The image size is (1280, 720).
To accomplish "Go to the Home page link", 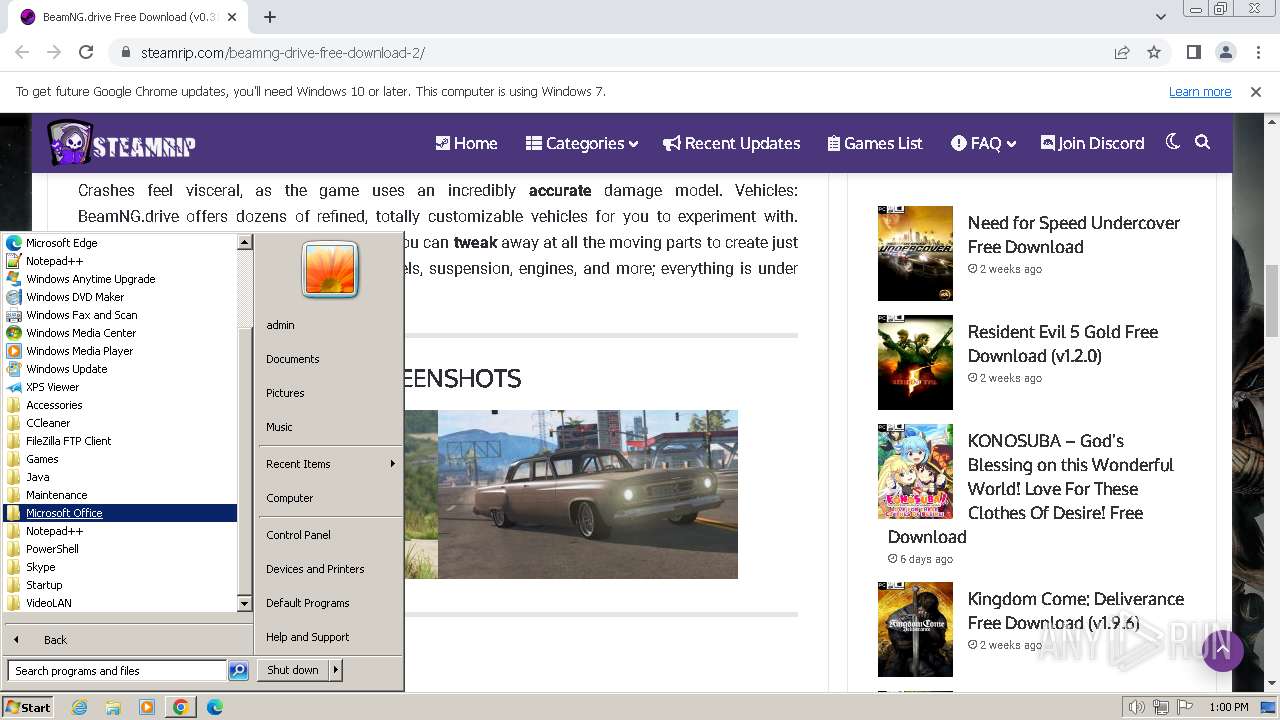I will click(466, 143).
